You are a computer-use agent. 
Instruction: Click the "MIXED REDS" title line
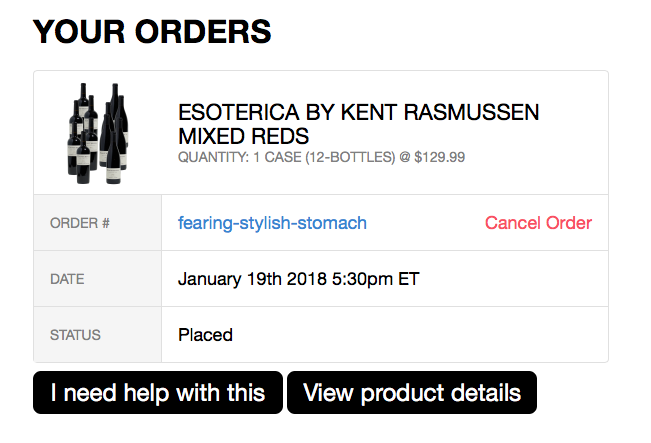click(243, 135)
